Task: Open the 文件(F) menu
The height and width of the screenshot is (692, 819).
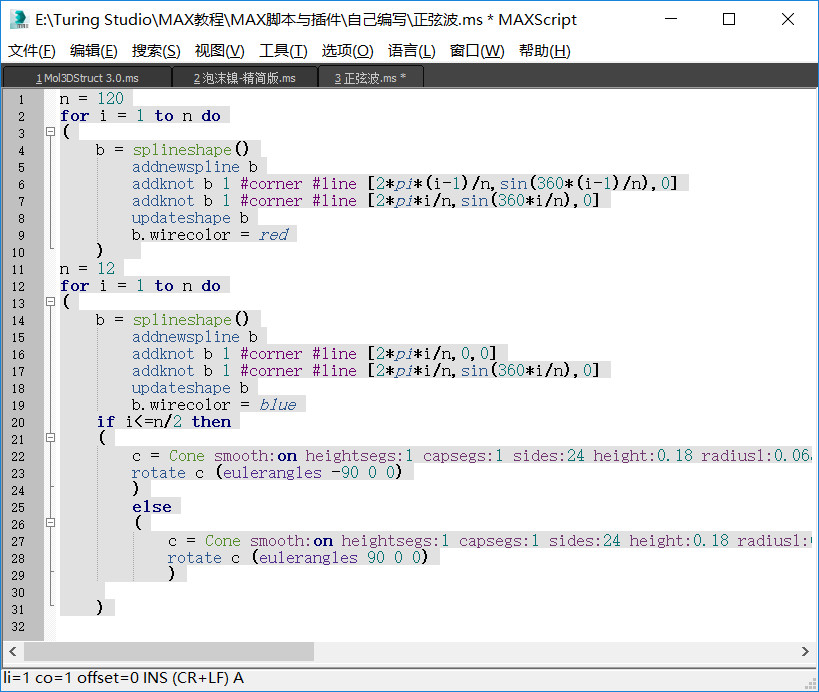Action: pos(32,51)
